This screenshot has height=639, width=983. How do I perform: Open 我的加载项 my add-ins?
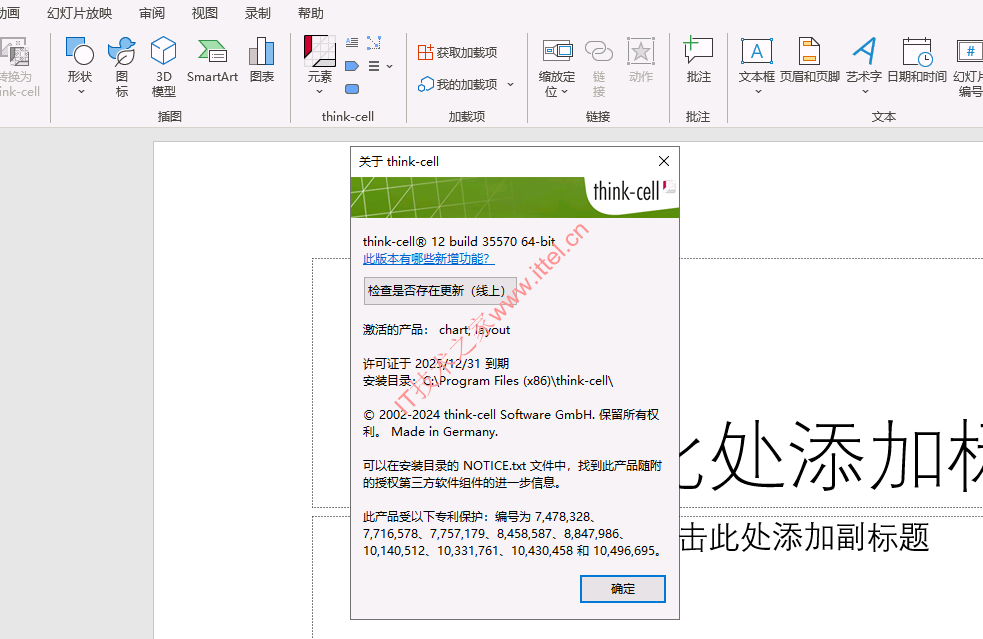(458, 84)
